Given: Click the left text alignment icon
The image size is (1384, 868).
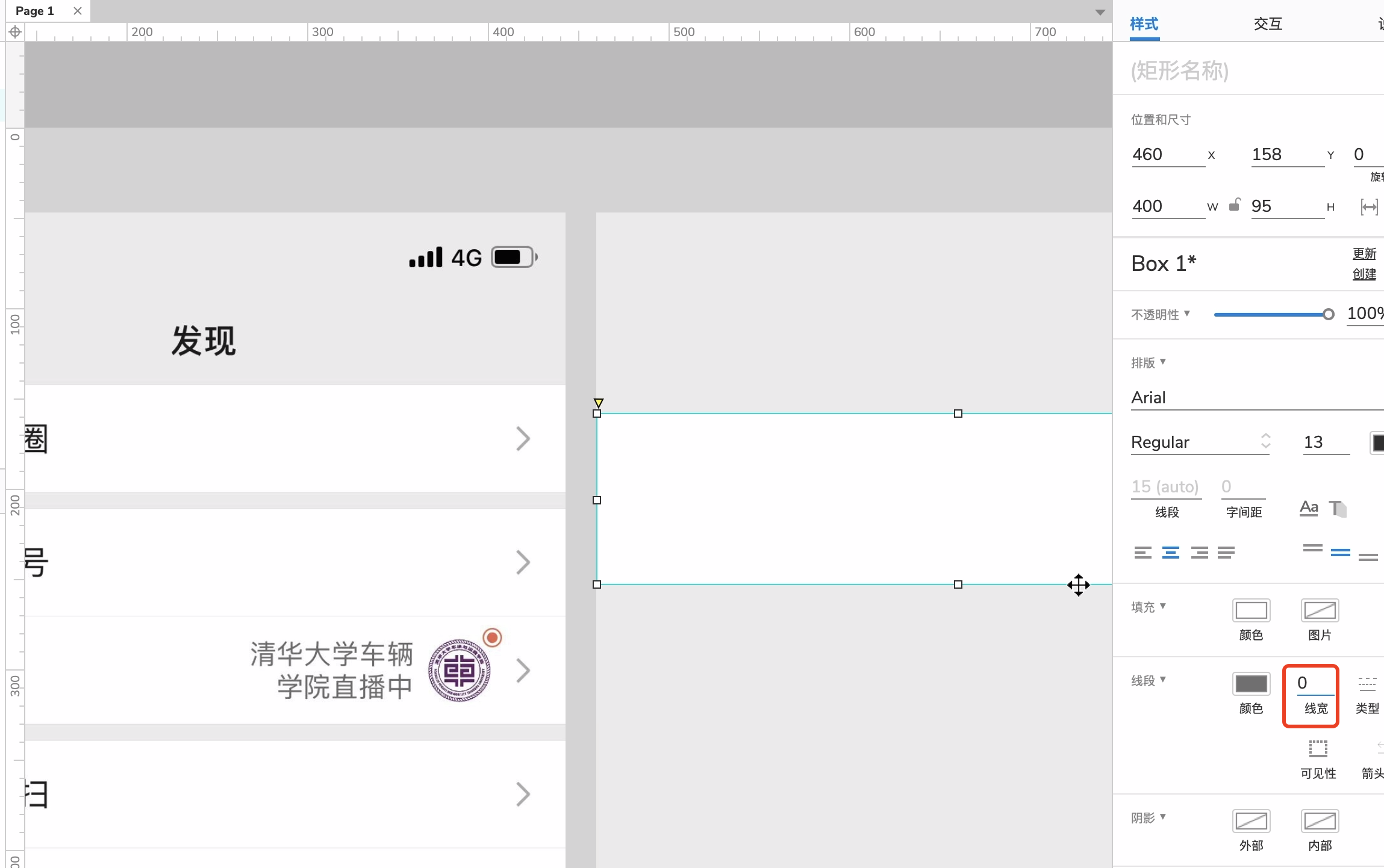Looking at the screenshot, I should tap(1142, 553).
